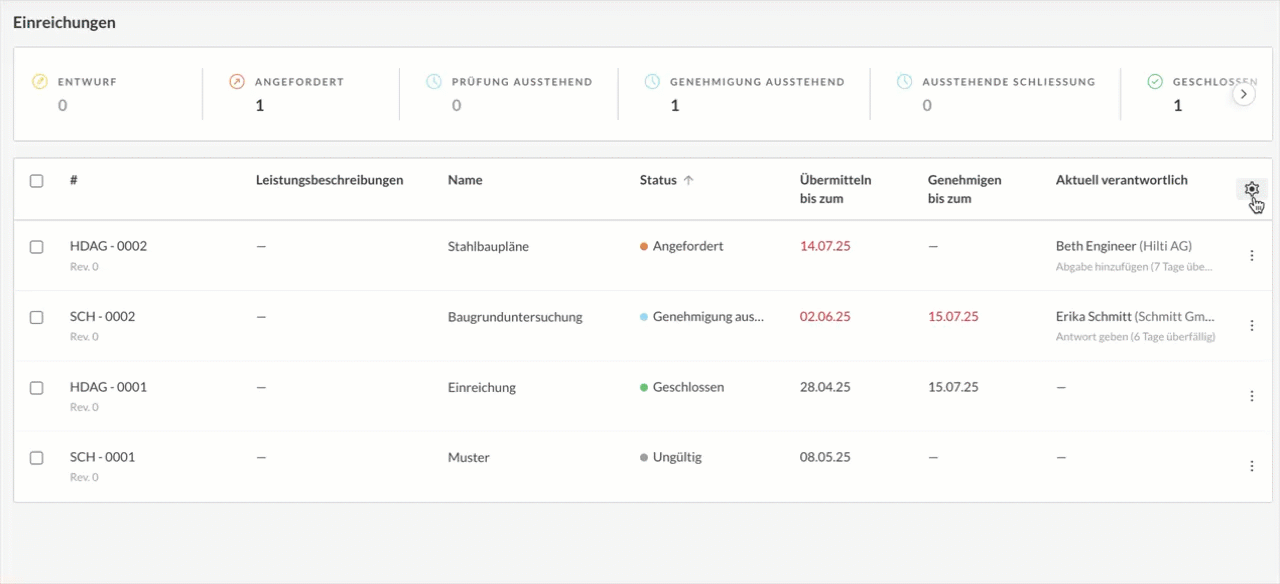This screenshot has height=584, width=1280.
Task: Click the Prüfung ausstehend clock icon
Action: click(434, 82)
